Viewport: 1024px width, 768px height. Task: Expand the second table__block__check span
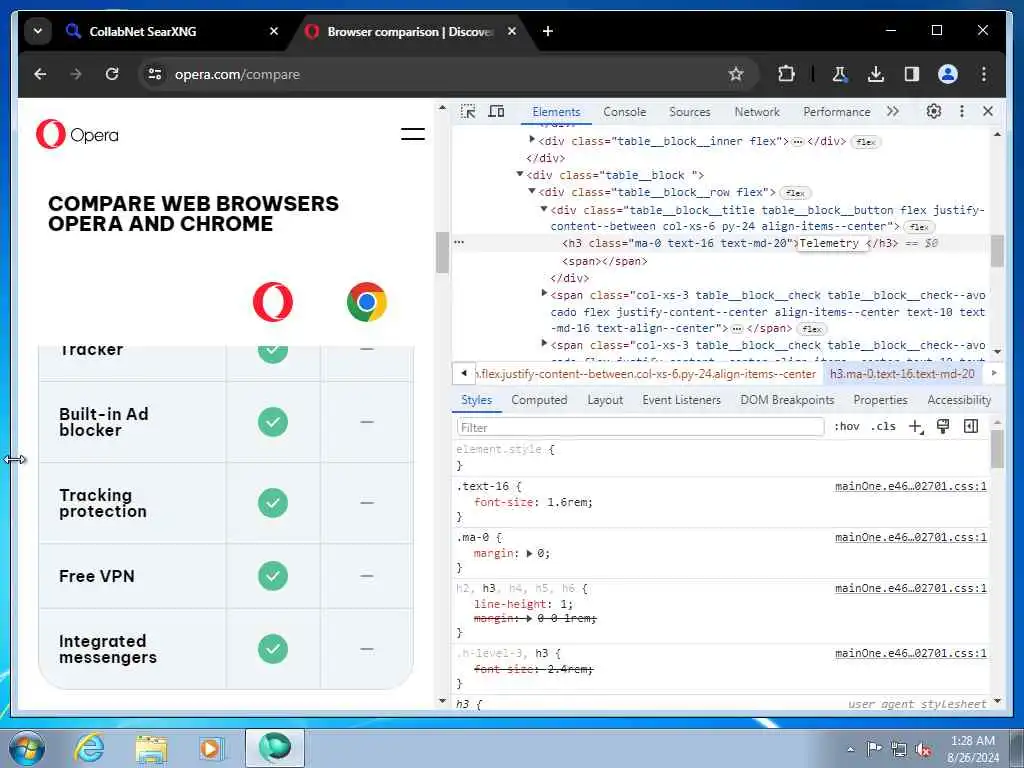pyautogui.click(x=543, y=343)
